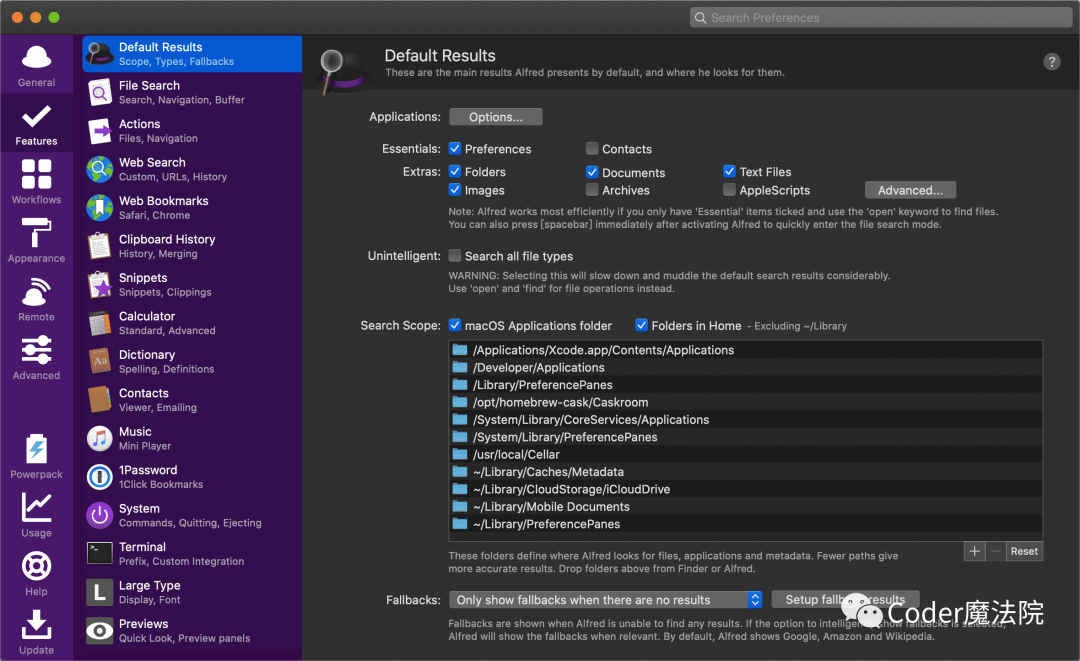Enable Search all file types

tap(455, 255)
